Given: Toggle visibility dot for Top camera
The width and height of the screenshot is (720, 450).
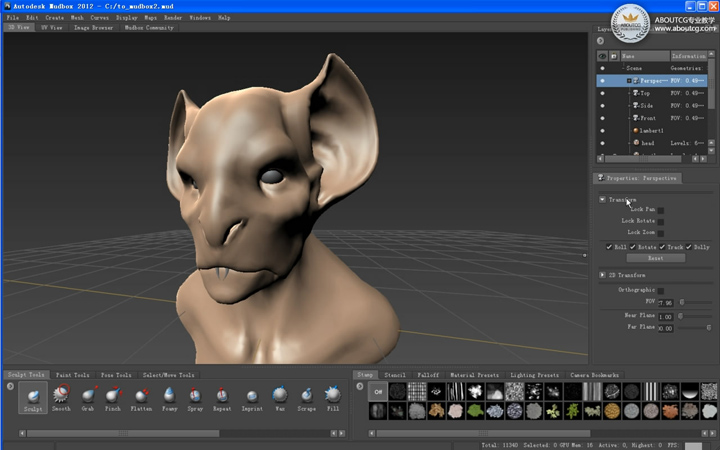Looking at the screenshot, I should pos(602,93).
